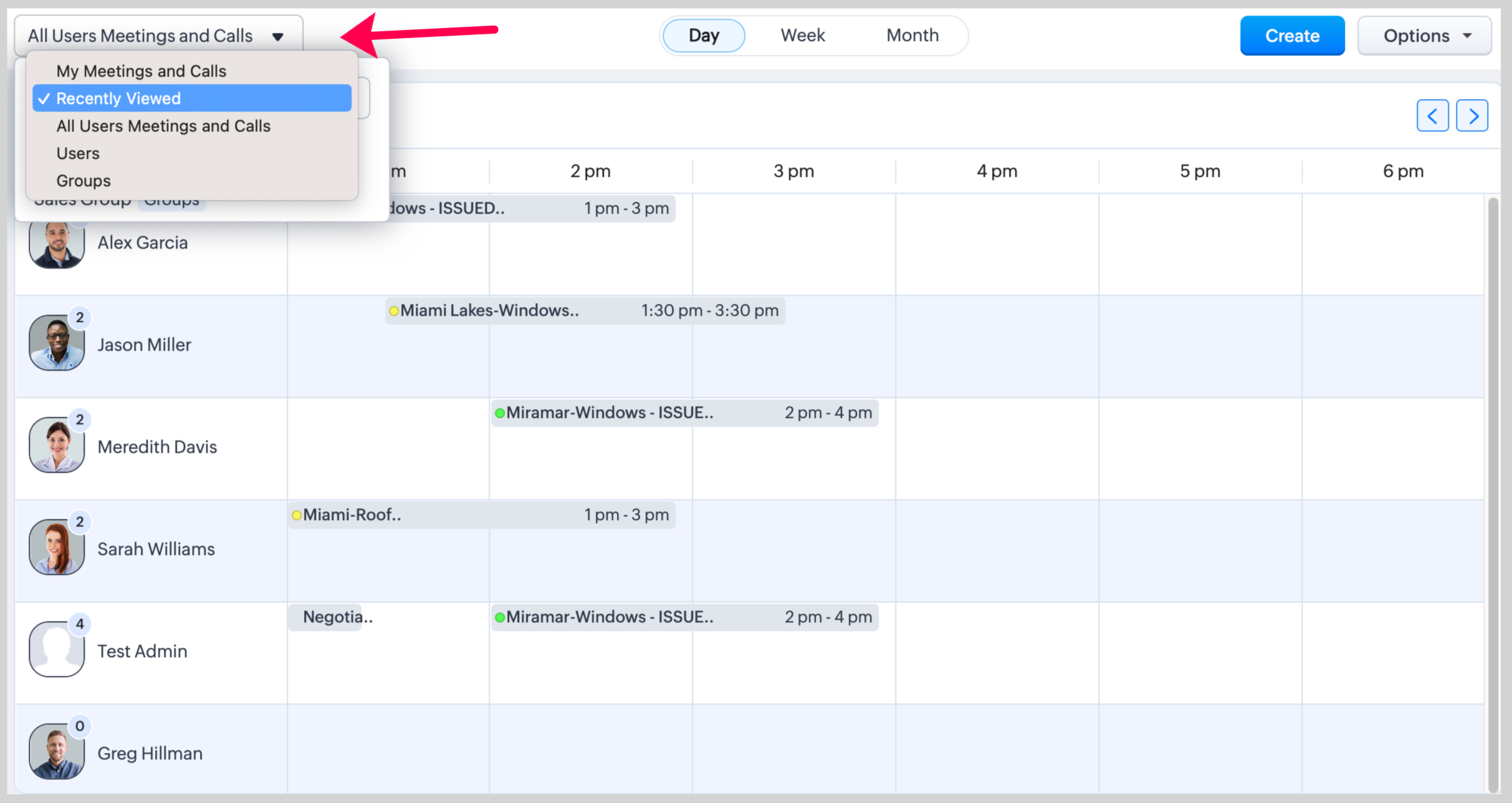Open All Users Meetings and Calls dropdown
This screenshot has width=1512, height=803.
point(158,36)
